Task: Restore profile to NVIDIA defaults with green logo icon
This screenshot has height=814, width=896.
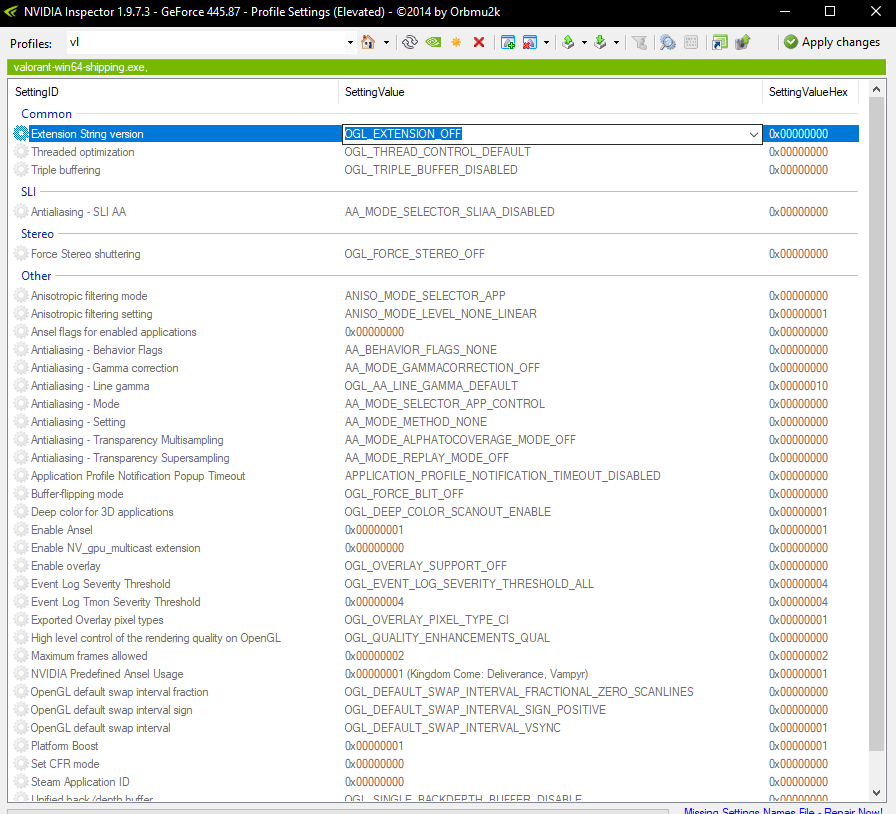Action: pyautogui.click(x=433, y=42)
